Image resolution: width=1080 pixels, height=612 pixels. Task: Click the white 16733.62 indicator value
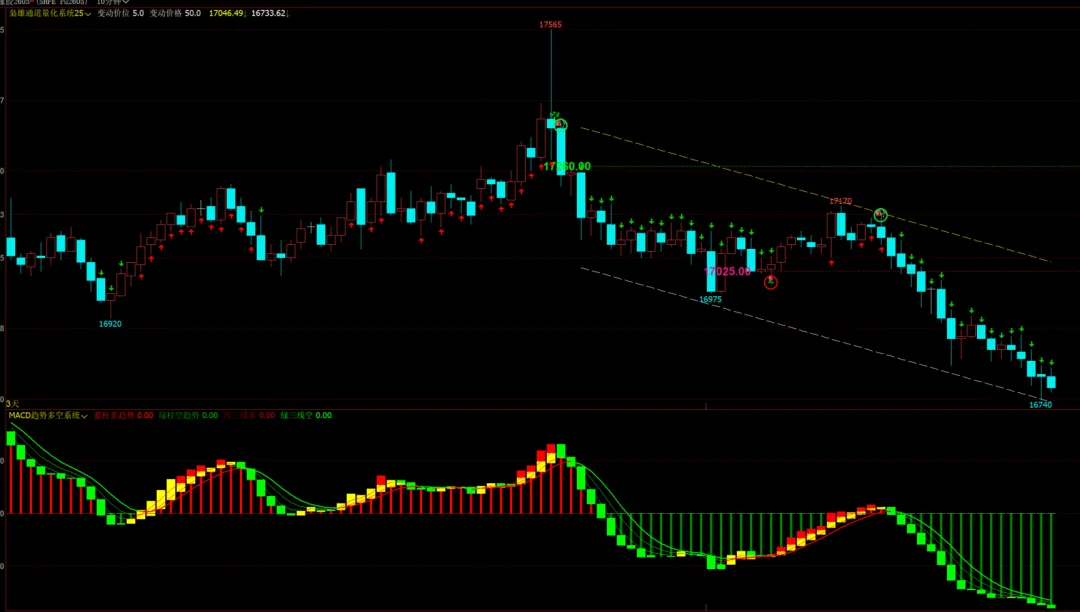269,14
